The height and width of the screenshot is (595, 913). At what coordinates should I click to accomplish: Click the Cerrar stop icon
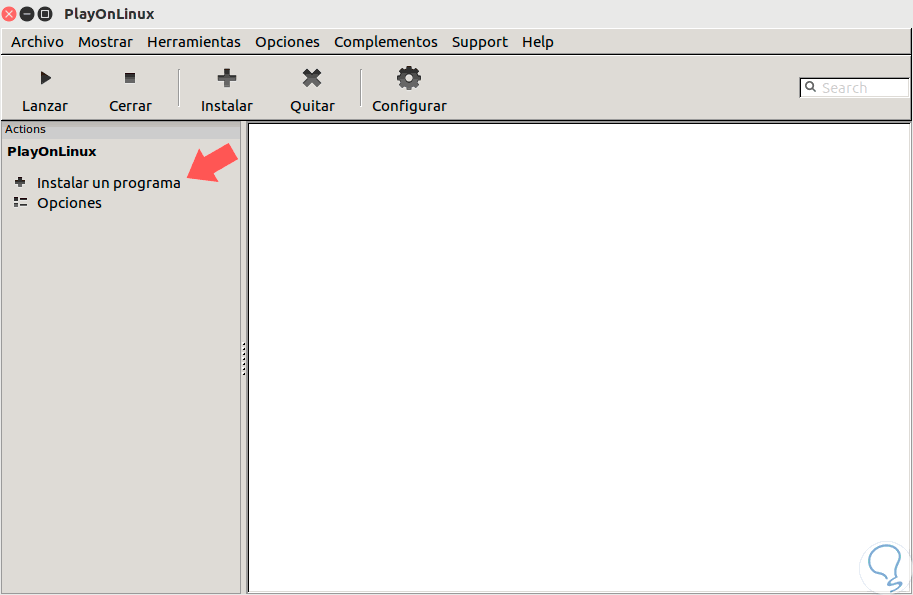tap(130, 78)
